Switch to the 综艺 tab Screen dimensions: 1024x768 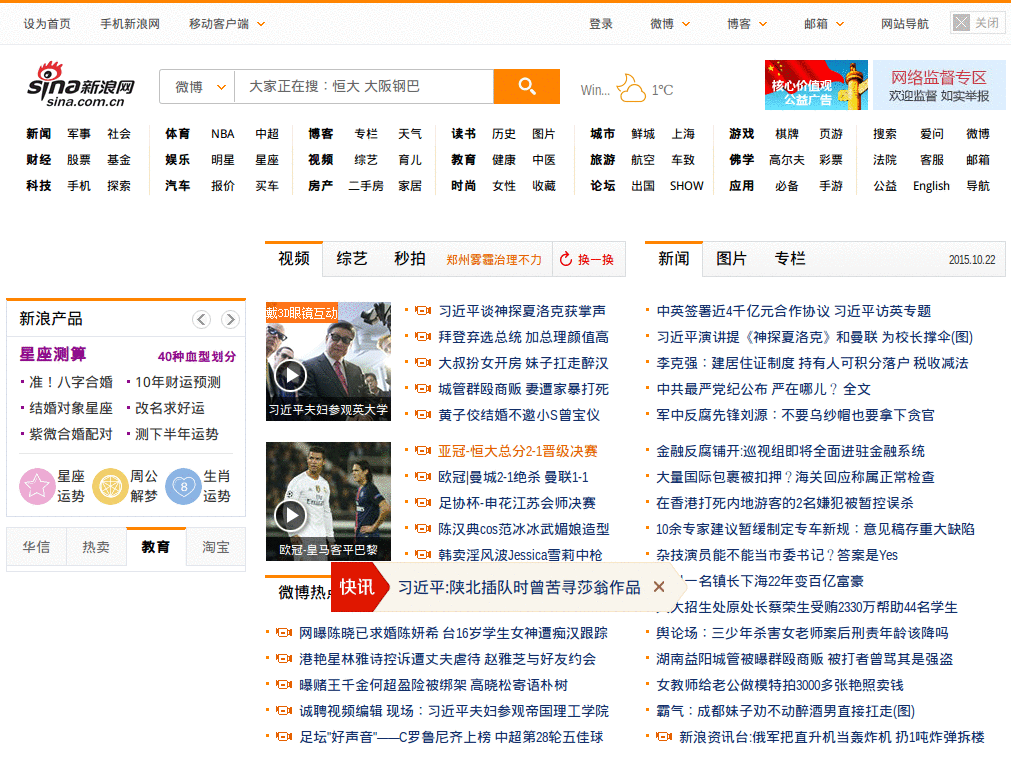click(352, 257)
